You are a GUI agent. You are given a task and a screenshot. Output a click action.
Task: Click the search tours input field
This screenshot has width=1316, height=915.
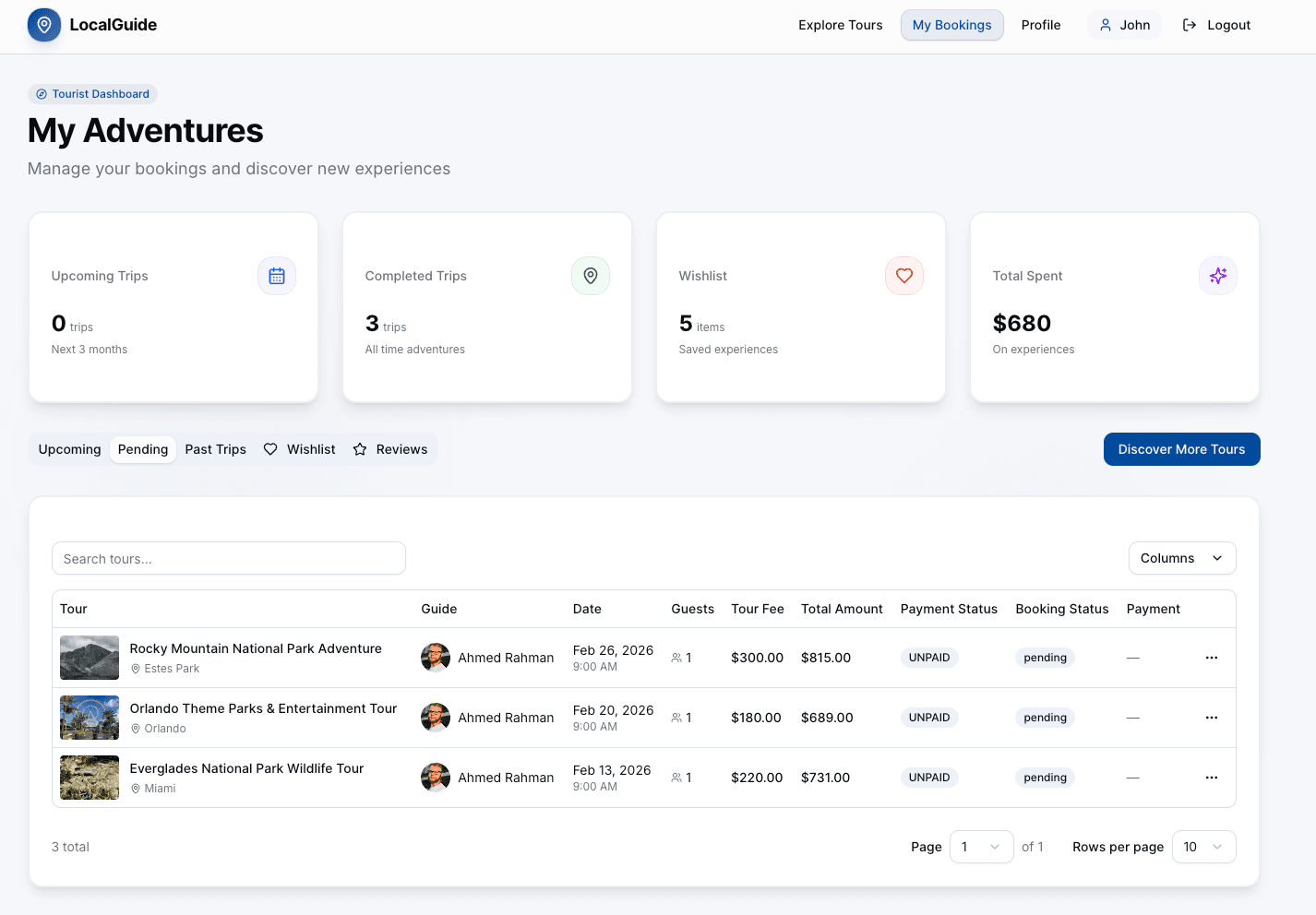pyautogui.click(x=228, y=558)
